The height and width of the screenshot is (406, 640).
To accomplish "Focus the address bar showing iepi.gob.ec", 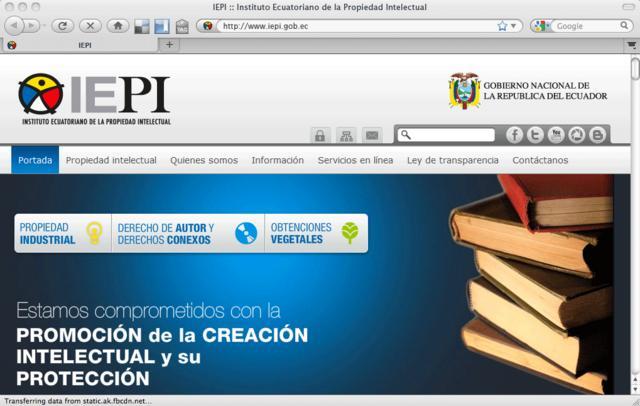I will [355, 26].
